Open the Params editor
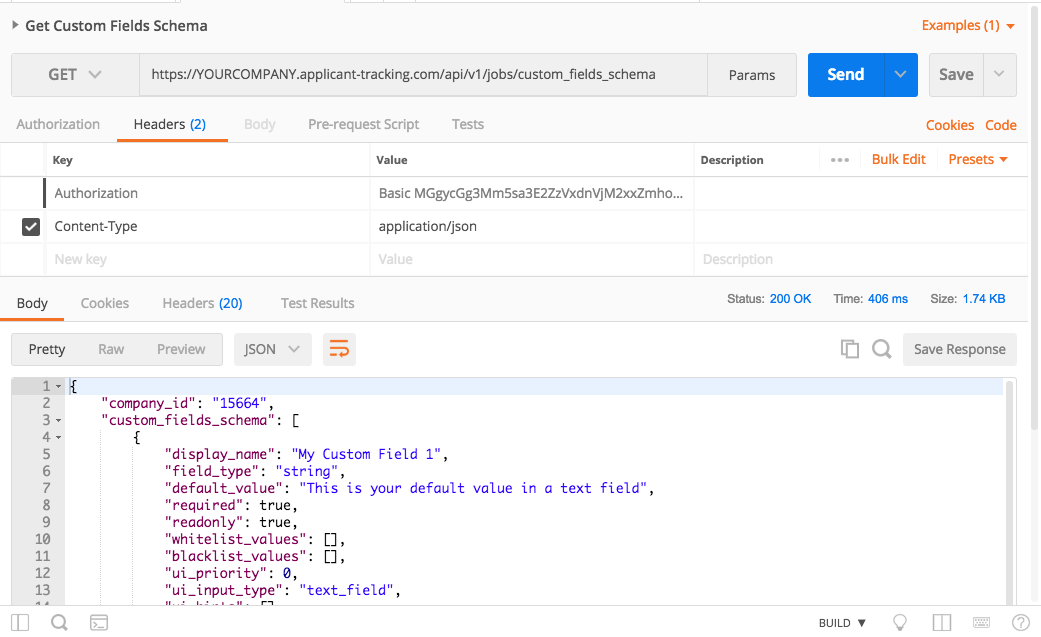Viewport: 1041px width, 637px height. click(752, 75)
